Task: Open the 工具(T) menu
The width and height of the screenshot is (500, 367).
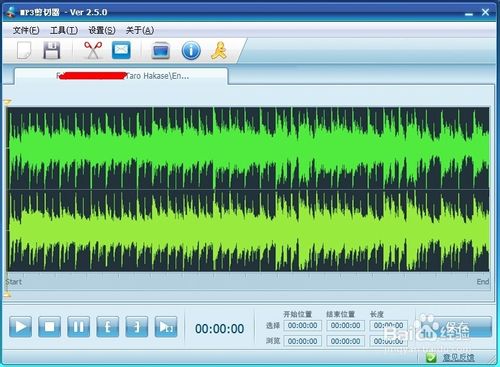Action: pos(64,30)
